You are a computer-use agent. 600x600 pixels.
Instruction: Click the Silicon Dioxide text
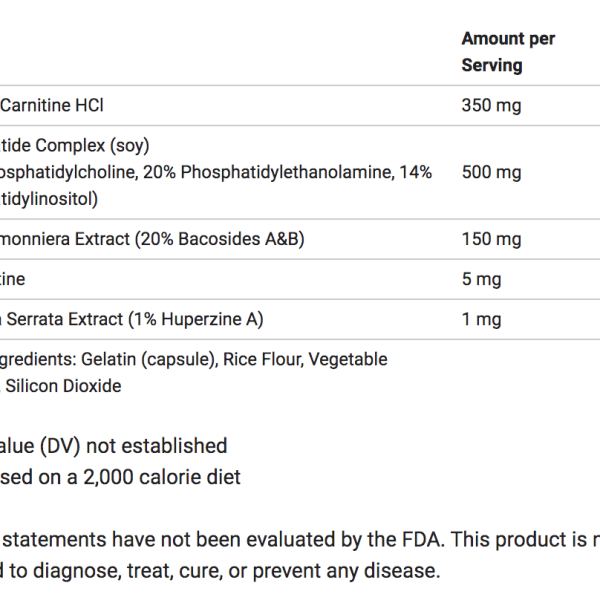click(63, 386)
